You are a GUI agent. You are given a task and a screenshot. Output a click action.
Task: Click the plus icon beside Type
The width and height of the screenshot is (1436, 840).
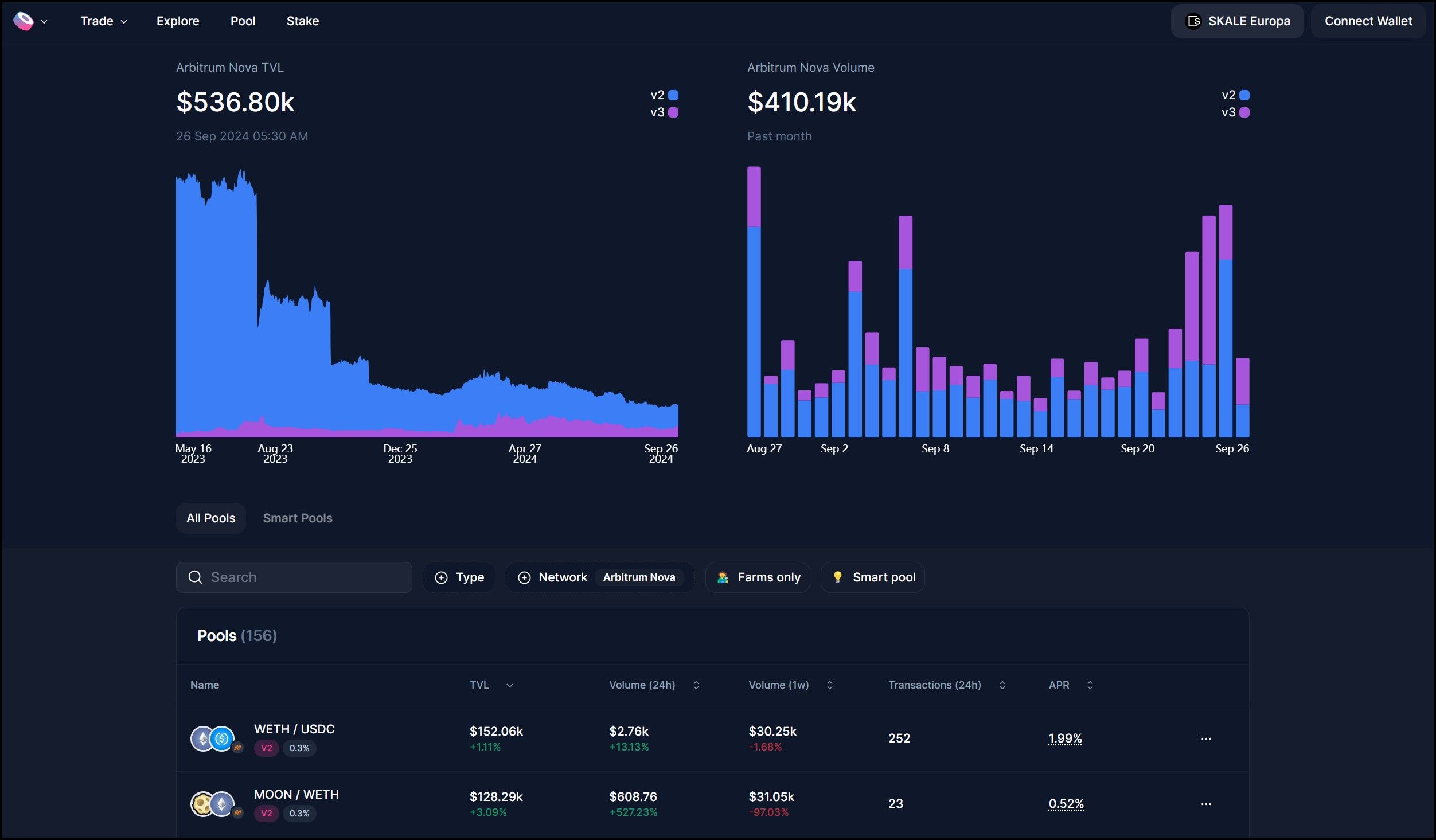[x=441, y=577]
